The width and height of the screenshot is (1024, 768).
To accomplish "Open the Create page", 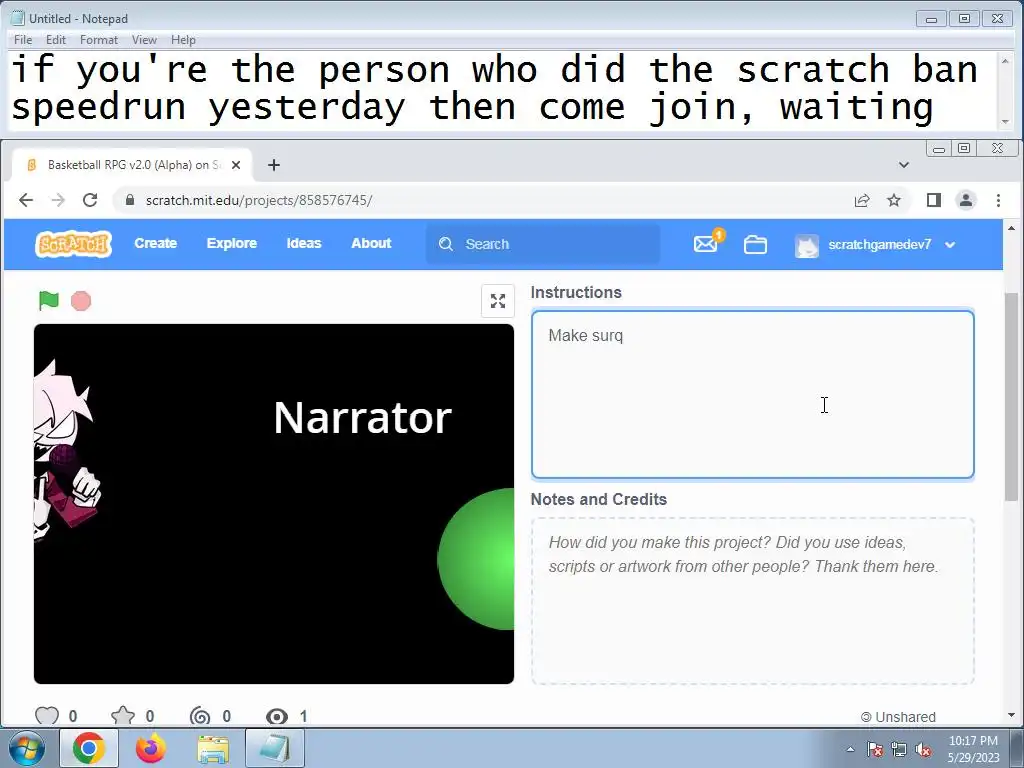I will (155, 243).
